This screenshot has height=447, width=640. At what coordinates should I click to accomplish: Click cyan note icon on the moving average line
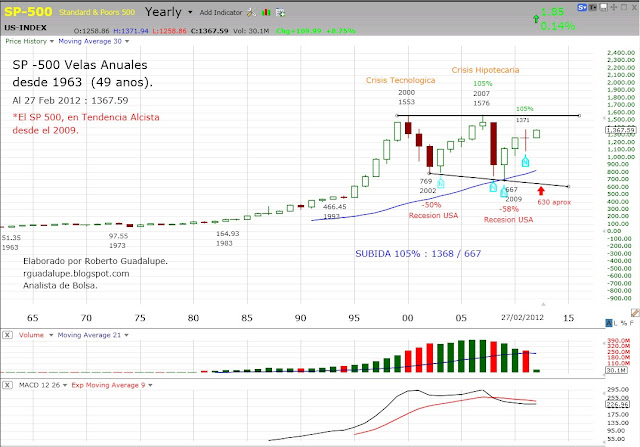pyautogui.click(x=493, y=187)
